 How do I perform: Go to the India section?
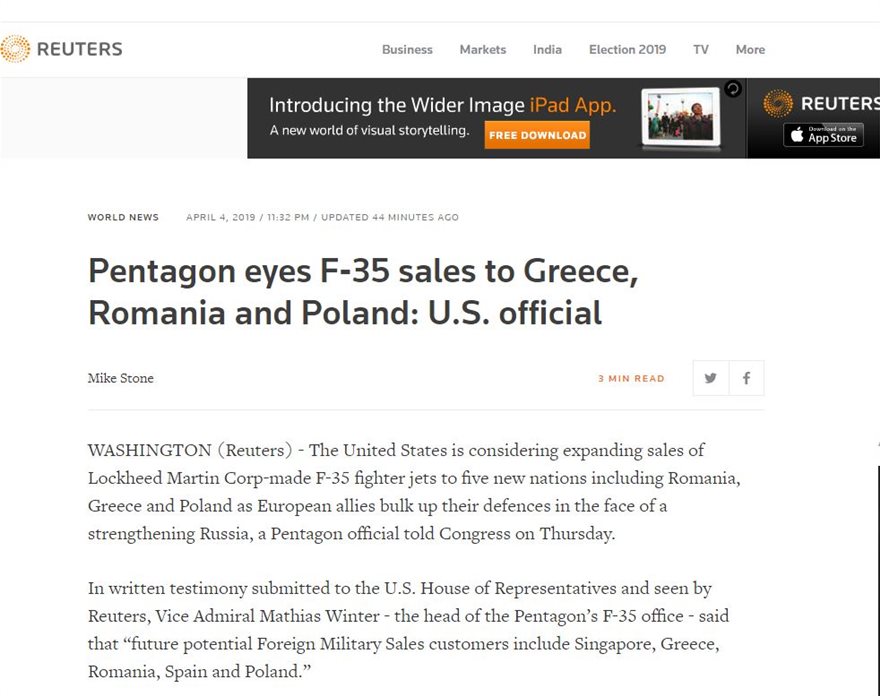click(547, 49)
